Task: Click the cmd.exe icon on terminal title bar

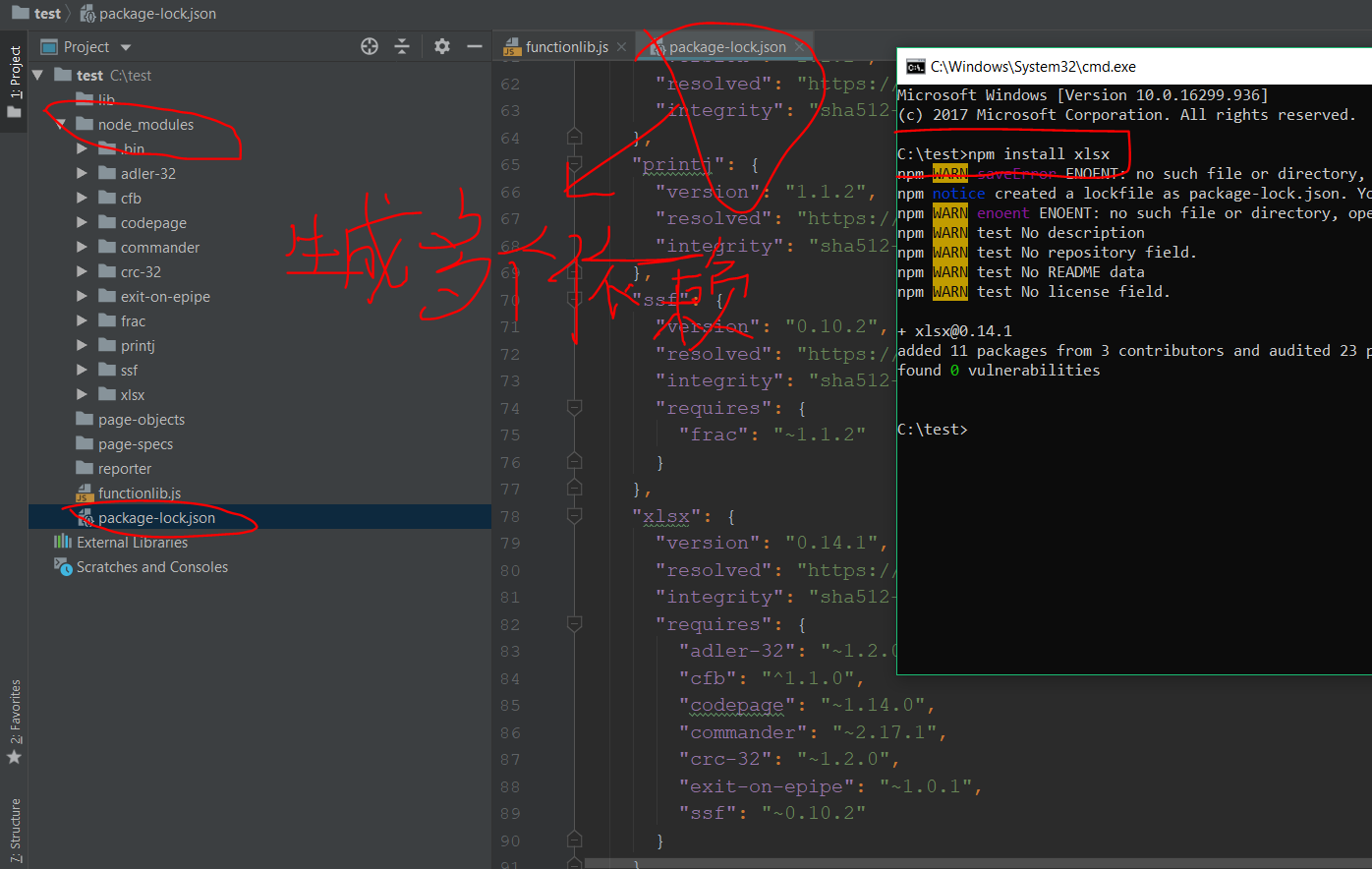Action: pos(916,67)
